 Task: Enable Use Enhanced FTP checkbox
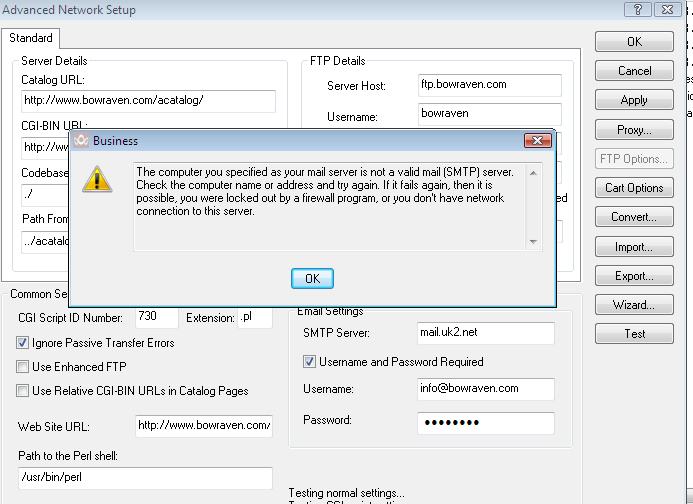coord(23,367)
